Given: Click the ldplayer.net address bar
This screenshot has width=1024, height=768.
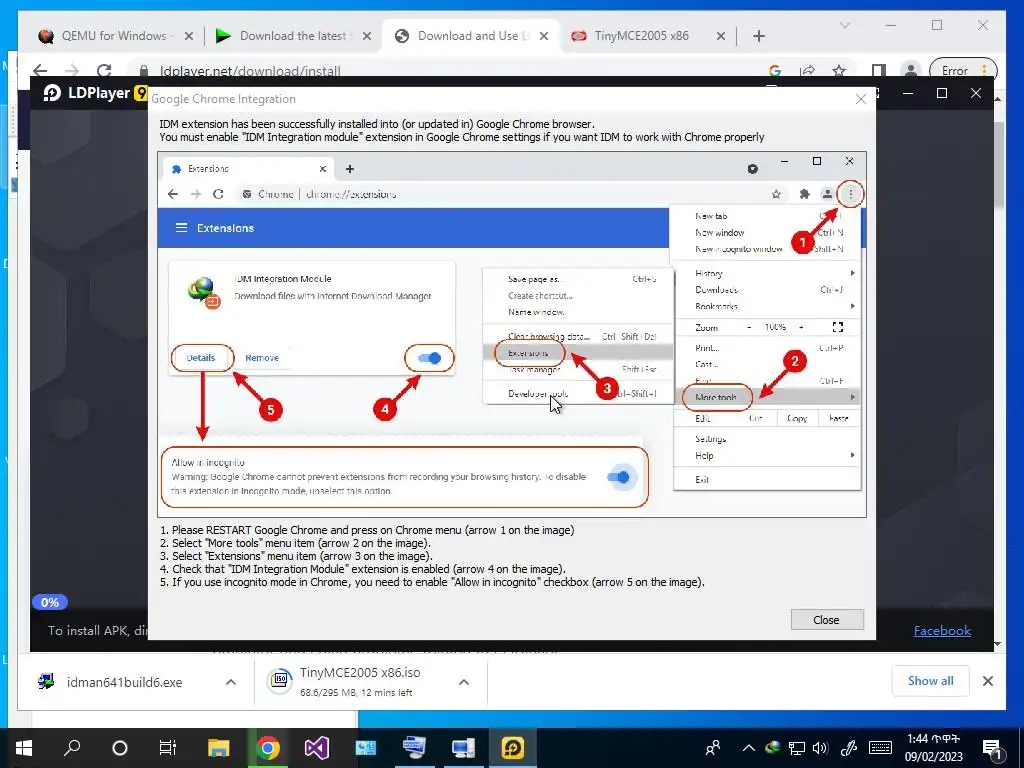Looking at the screenshot, I should [451, 70].
